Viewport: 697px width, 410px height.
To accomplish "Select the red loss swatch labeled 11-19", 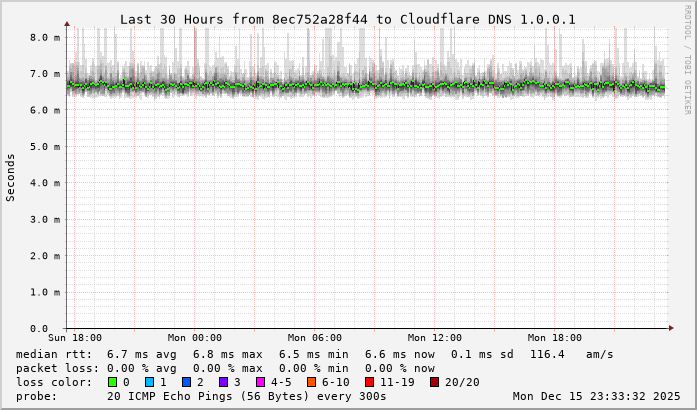I will pyautogui.click(x=369, y=382).
